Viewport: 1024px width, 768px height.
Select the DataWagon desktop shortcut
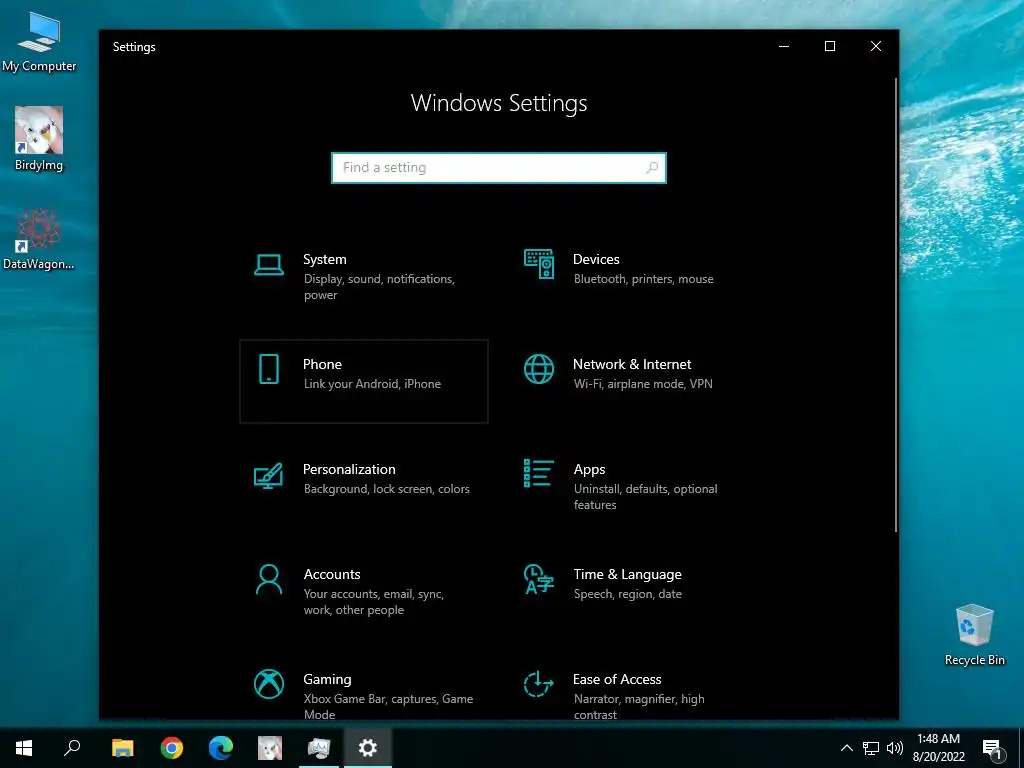[x=39, y=239]
